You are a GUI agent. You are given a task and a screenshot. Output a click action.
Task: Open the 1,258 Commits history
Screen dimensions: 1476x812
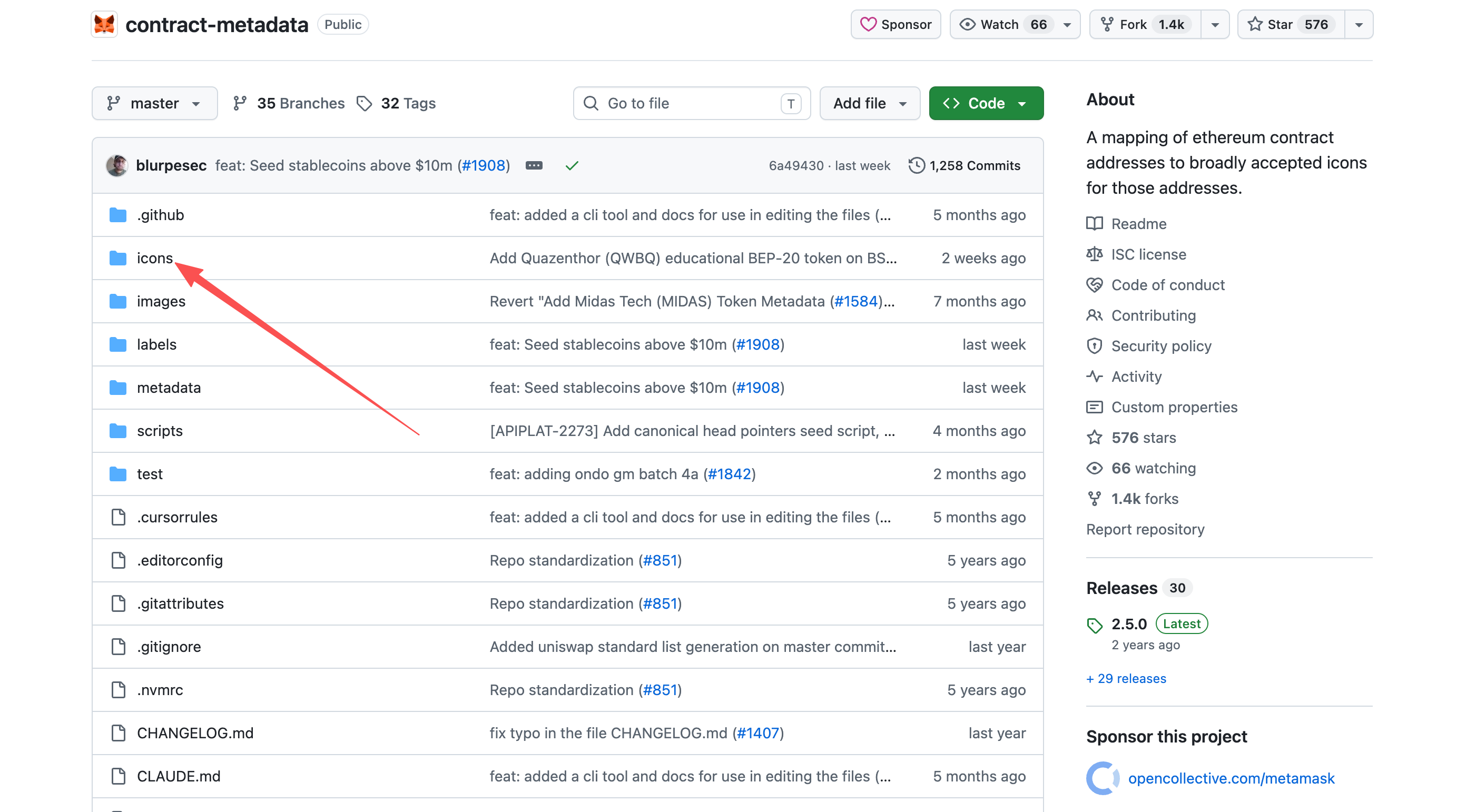pyautogui.click(x=965, y=165)
